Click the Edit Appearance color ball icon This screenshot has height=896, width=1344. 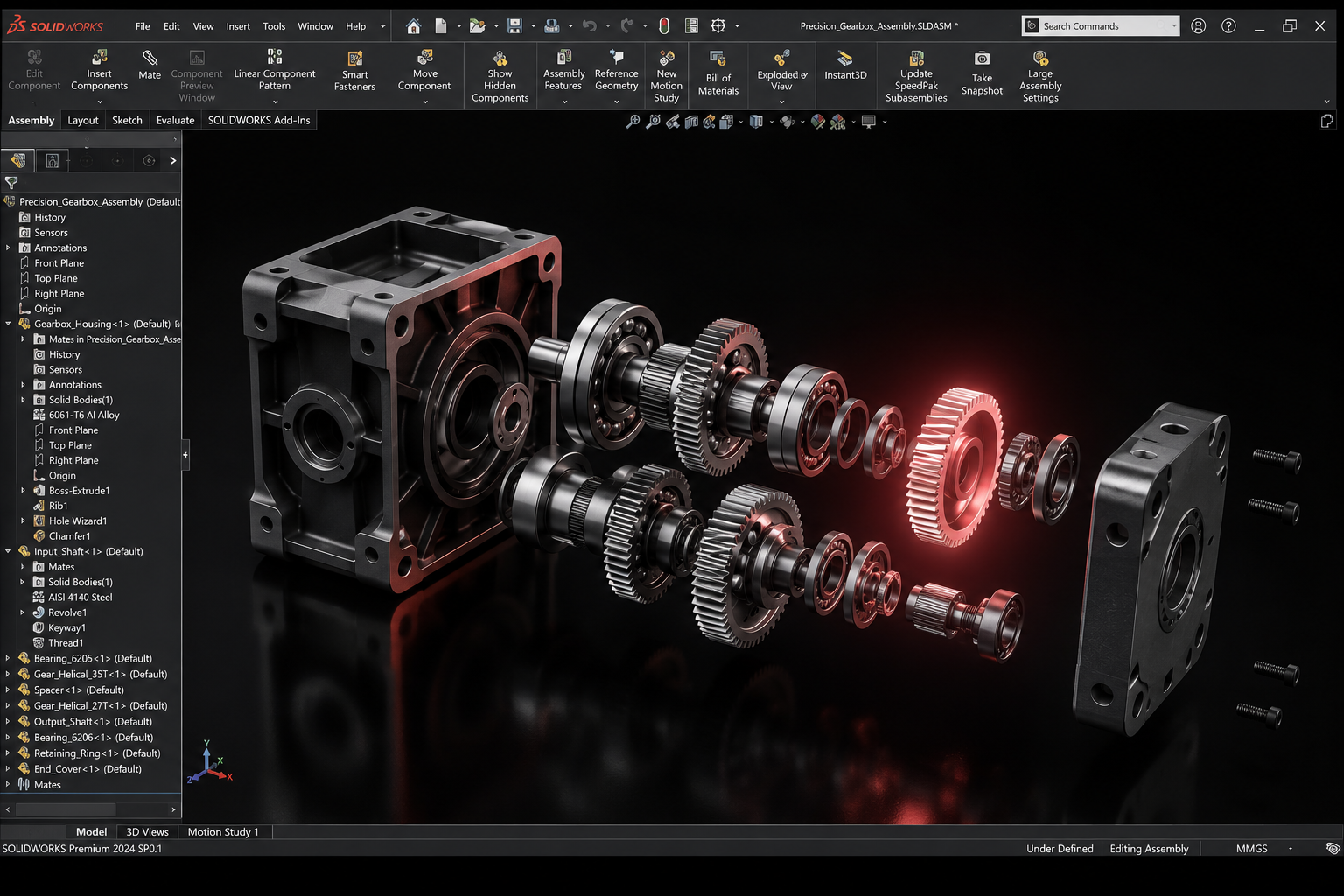pyautogui.click(x=817, y=122)
